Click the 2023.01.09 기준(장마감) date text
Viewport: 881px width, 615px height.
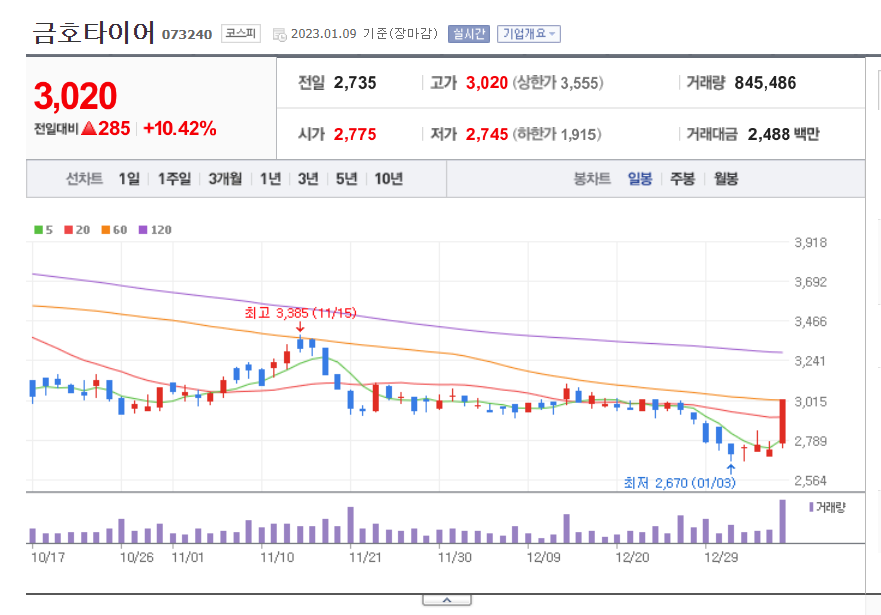(364, 34)
